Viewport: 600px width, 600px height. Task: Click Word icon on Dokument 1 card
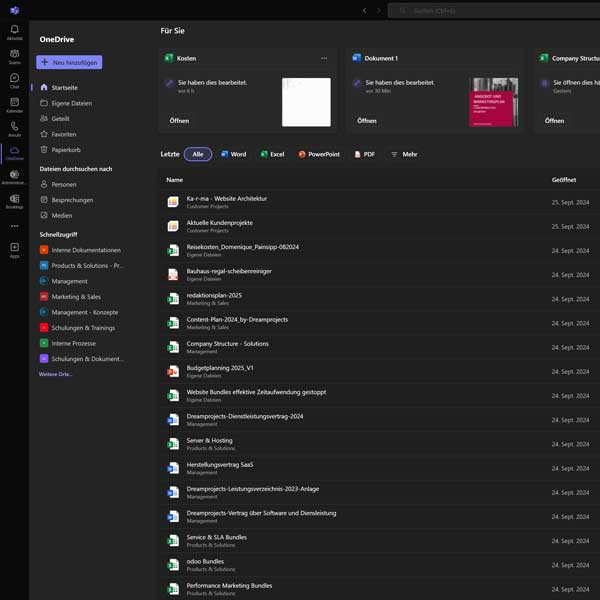(x=356, y=58)
